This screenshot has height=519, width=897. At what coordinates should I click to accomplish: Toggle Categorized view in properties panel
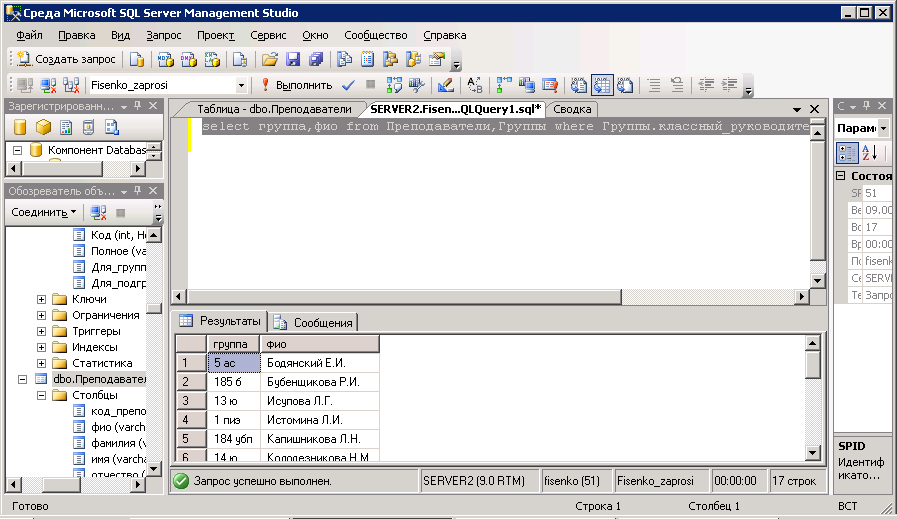point(847,153)
